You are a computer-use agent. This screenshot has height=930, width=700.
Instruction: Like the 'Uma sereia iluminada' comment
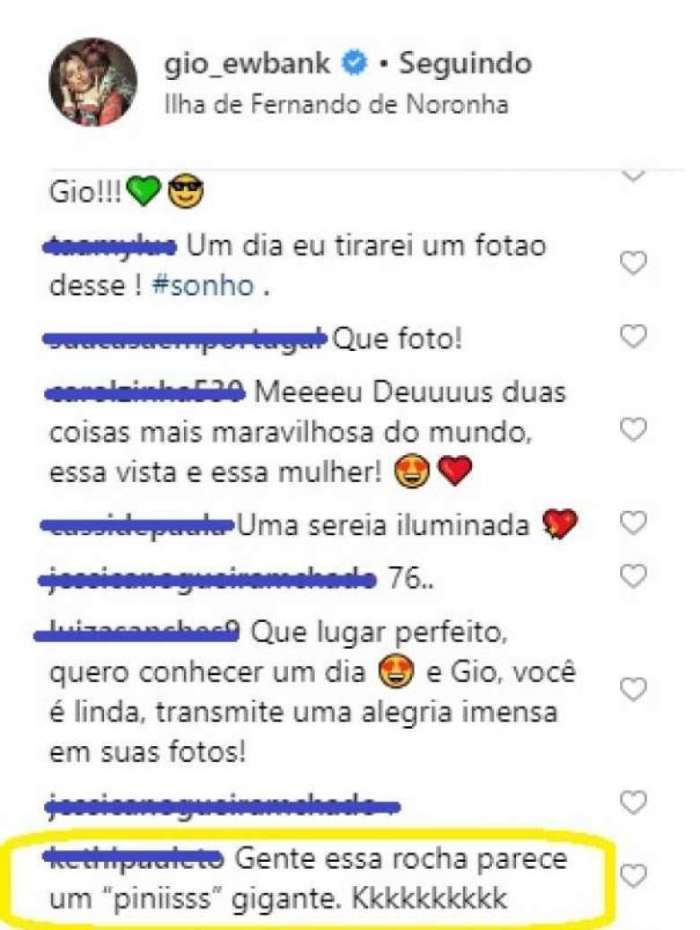click(x=633, y=523)
